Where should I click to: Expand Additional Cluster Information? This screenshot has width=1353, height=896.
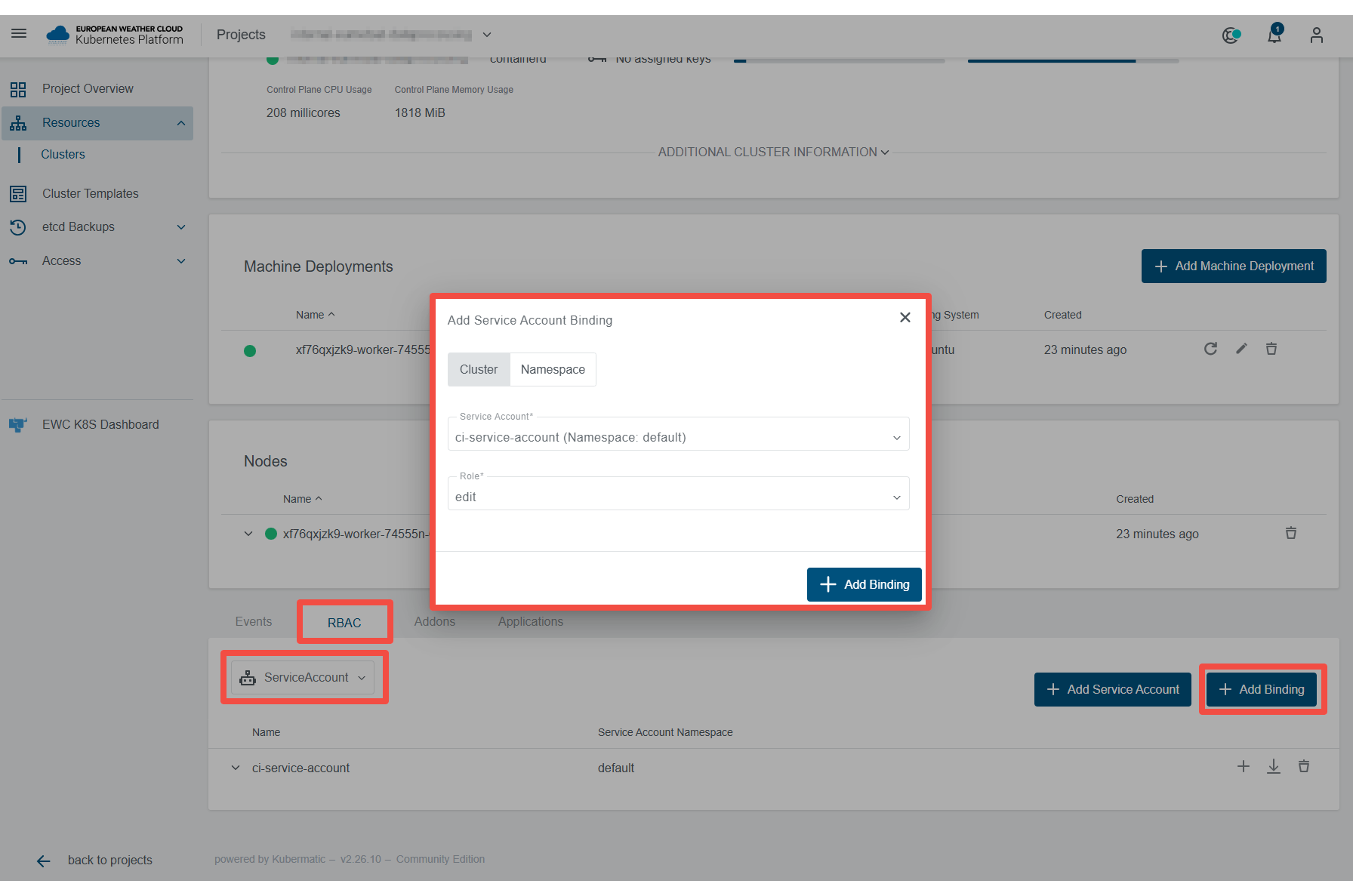pos(773,152)
